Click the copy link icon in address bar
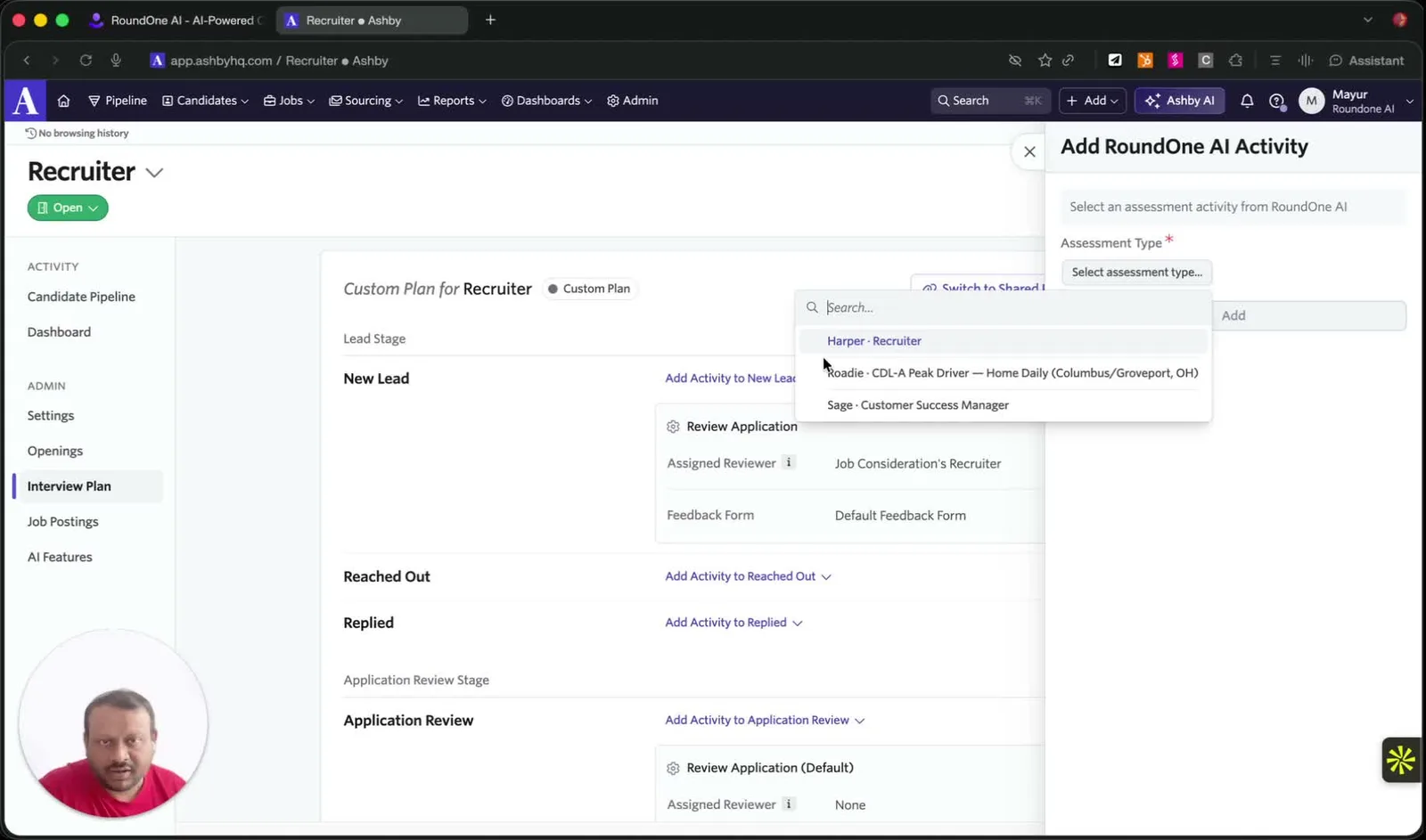Viewport: 1426px width, 840px height. coord(1068,61)
